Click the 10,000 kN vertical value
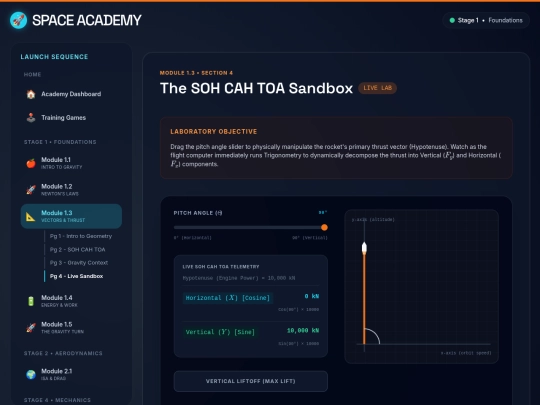This screenshot has width=540, height=405. (x=303, y=331)
